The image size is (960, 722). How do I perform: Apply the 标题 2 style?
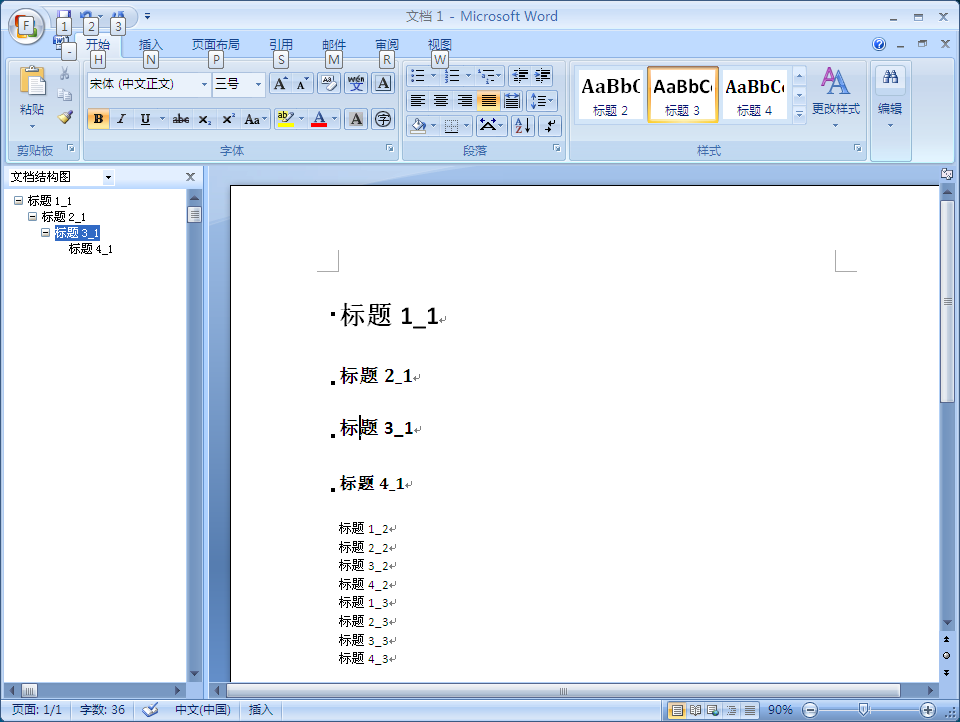click(610, 96)
